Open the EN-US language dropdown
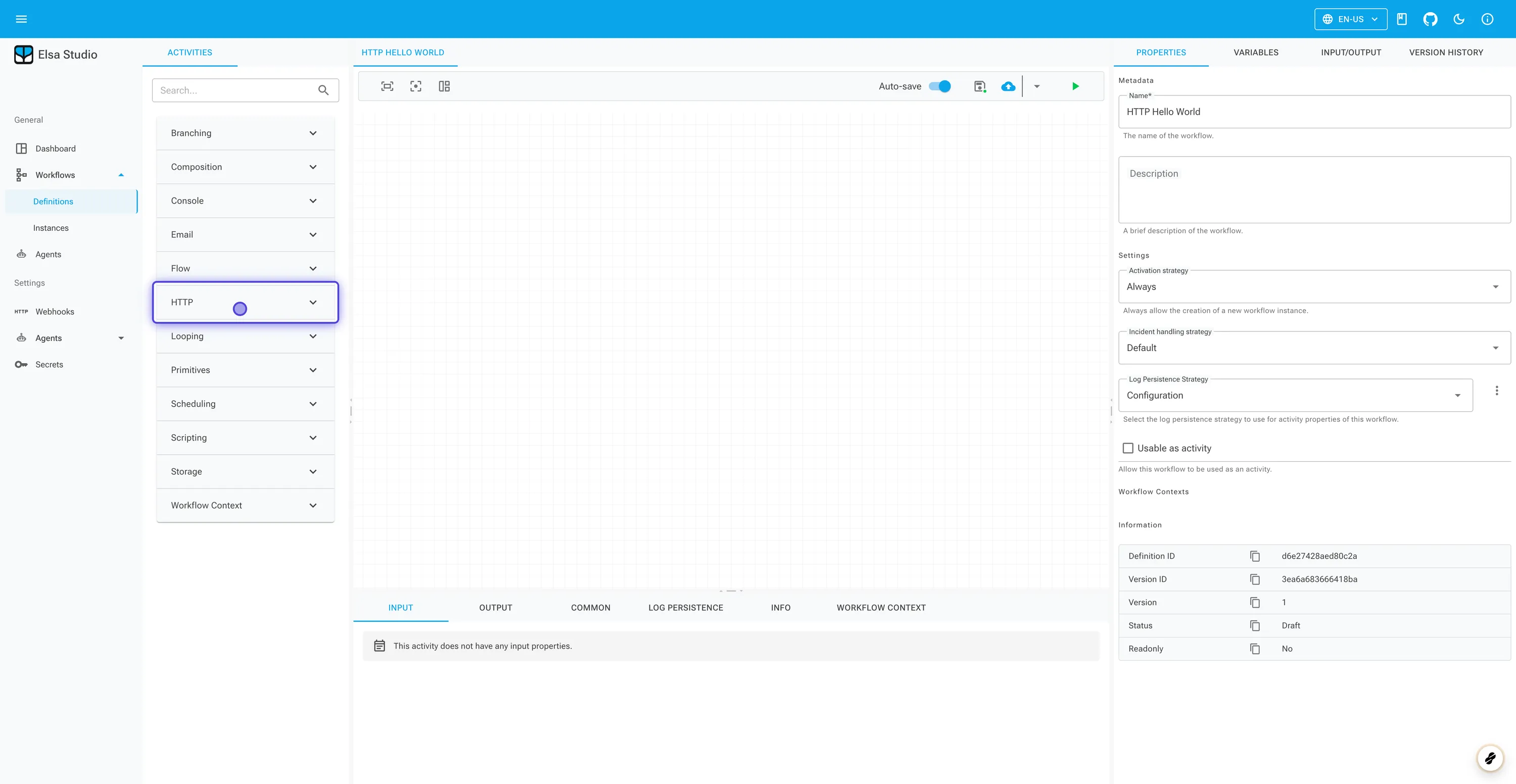The image size is (1516, 784). (x=1351, y=19)
